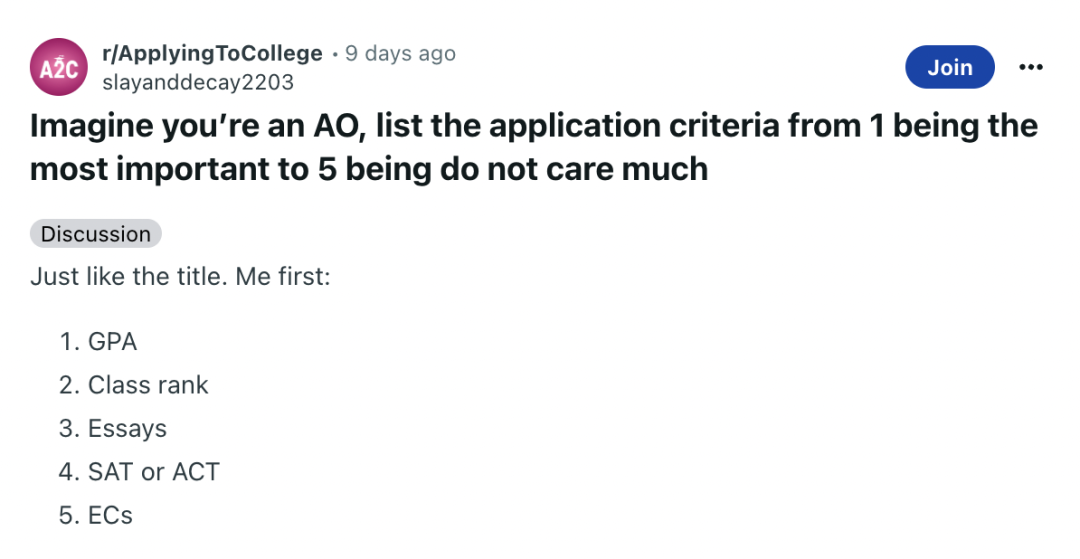1080x559 pixels.
Task: Click the word ACT in item four
Action: pyautogui.click(x=196, y=472)
